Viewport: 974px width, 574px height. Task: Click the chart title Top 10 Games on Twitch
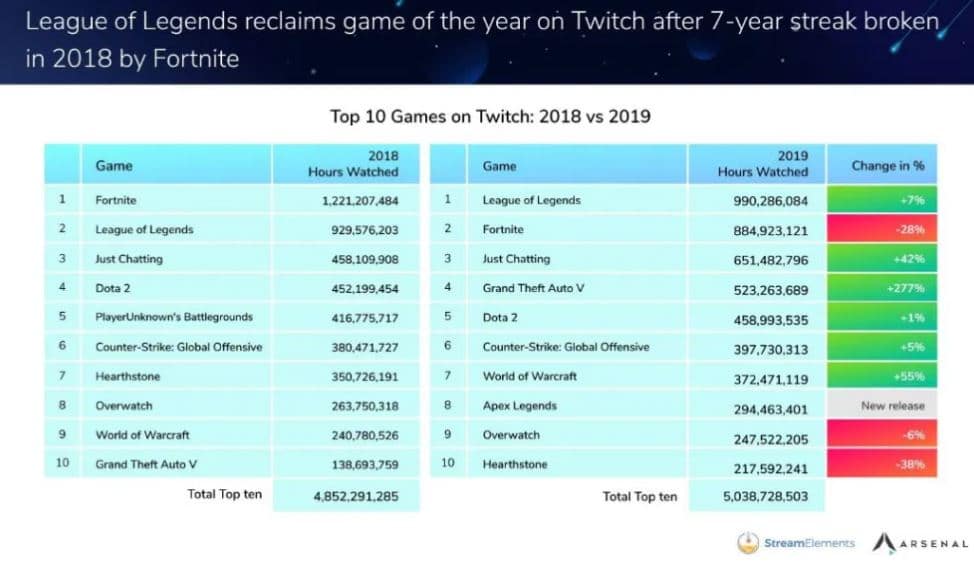pos(490,116)
